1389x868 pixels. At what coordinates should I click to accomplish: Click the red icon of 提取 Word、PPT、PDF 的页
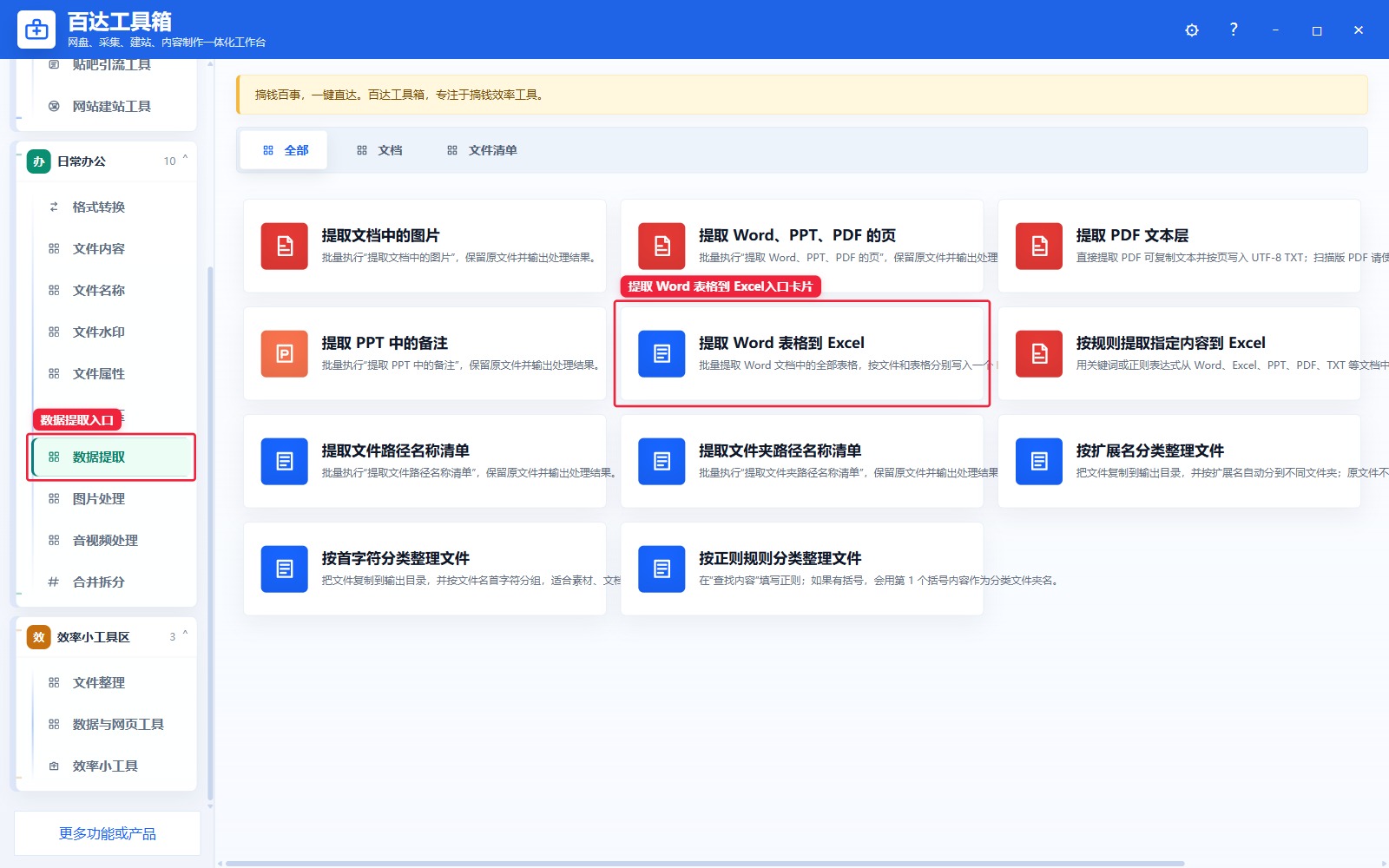(662, 247)
